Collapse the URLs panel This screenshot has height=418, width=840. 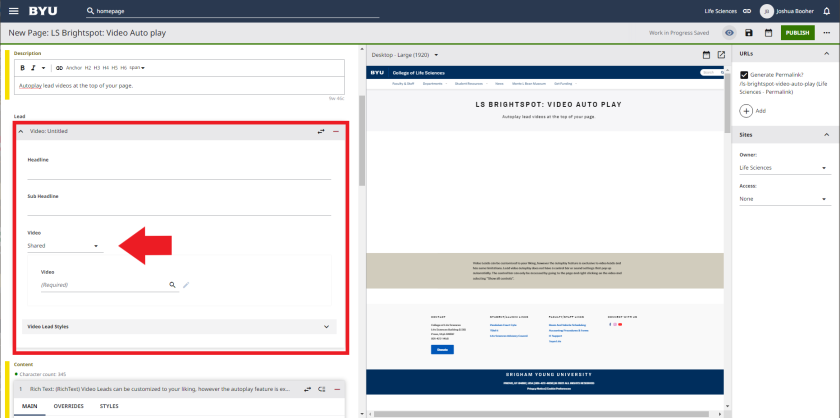tap(827, 54)
